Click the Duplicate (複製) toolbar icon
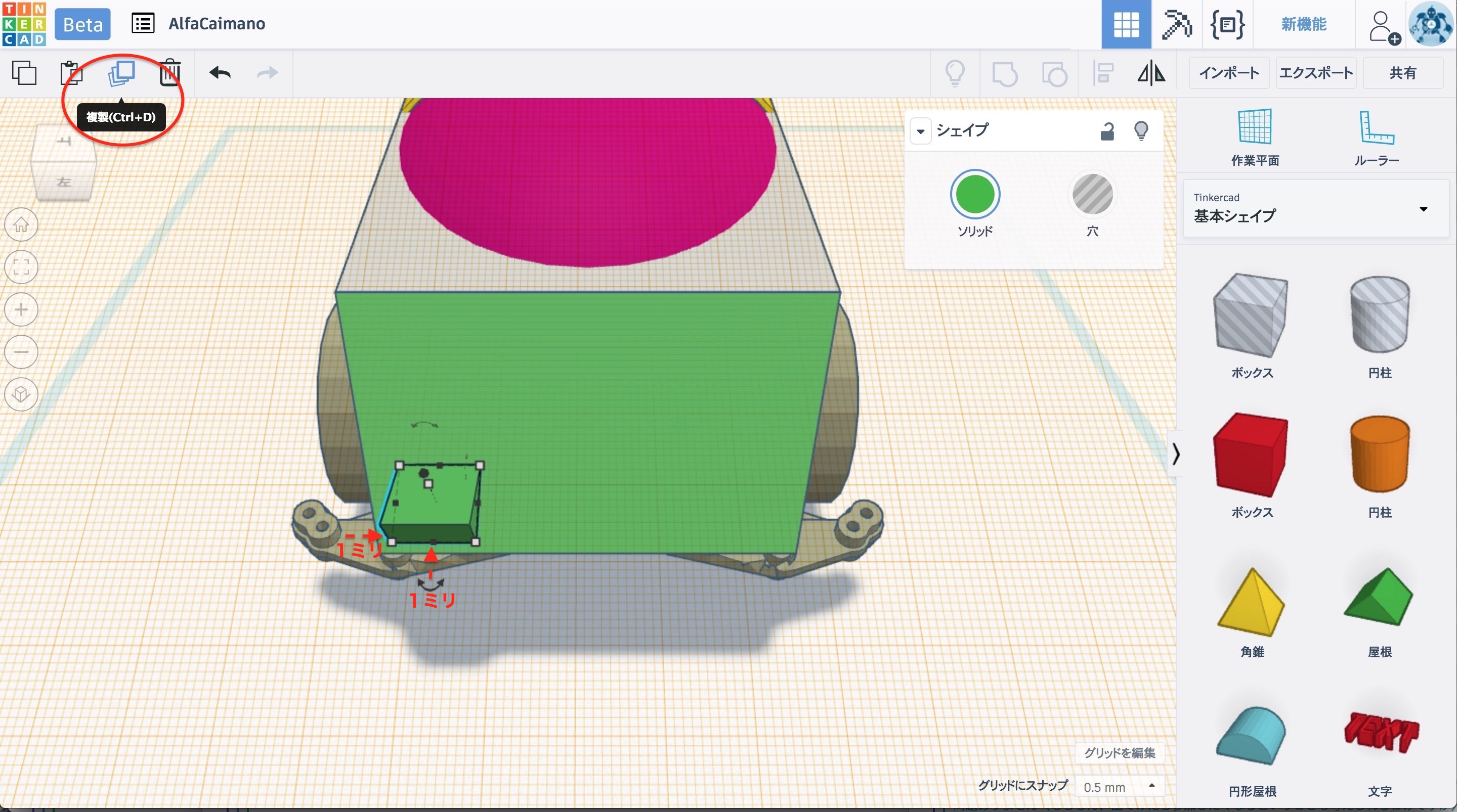Screen dimensions: 1457x812 coord(121,73)
